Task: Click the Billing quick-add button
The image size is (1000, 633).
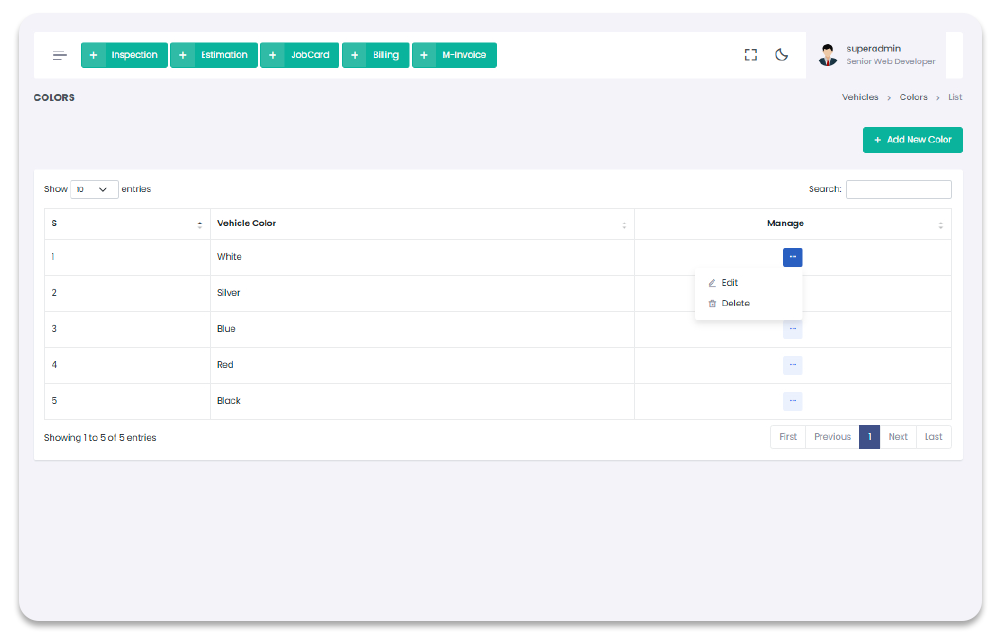Action: tap(375, 55)
